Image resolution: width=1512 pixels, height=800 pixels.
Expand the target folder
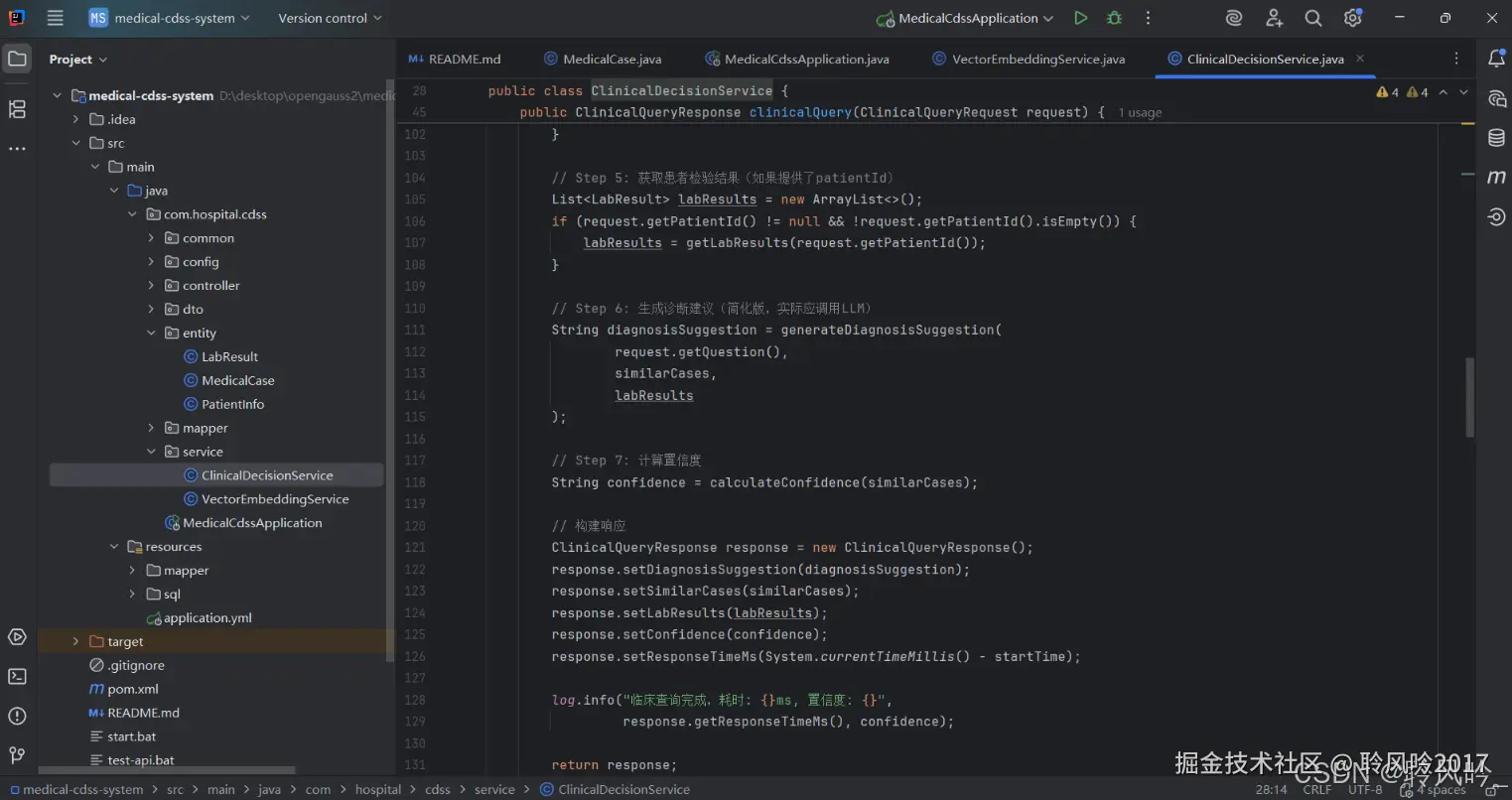coord(76,642)
